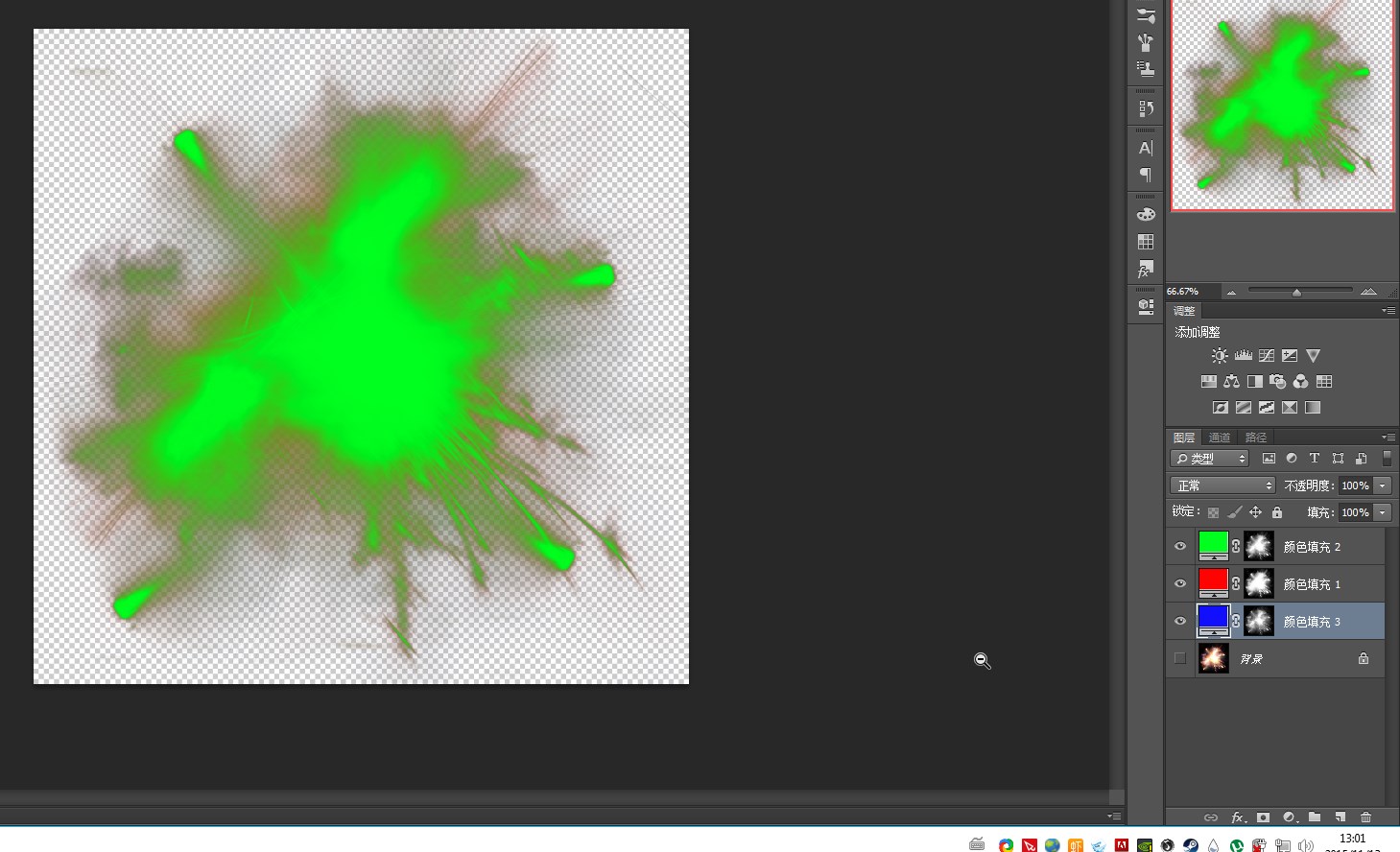Viewport: 1400px width, 852px height.
Task: Select the 图层 tab
Action: click(1184, 438)
